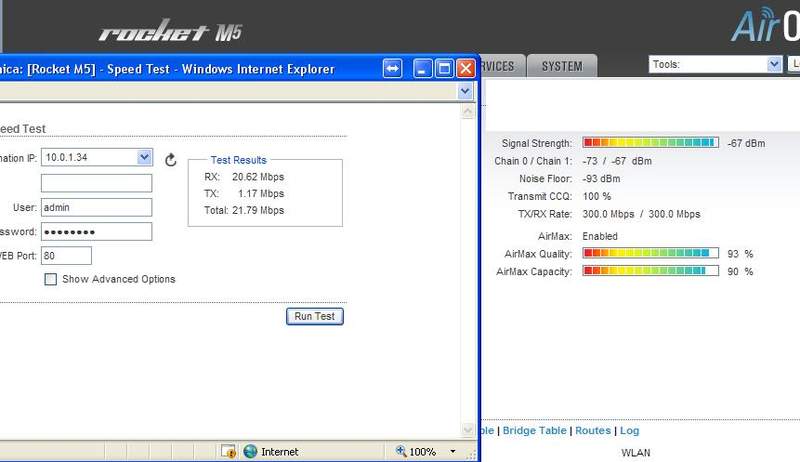Click the double-arrow button in Speed Test title bar
This screenshot has width=800, height=462.
click(392, 68)
